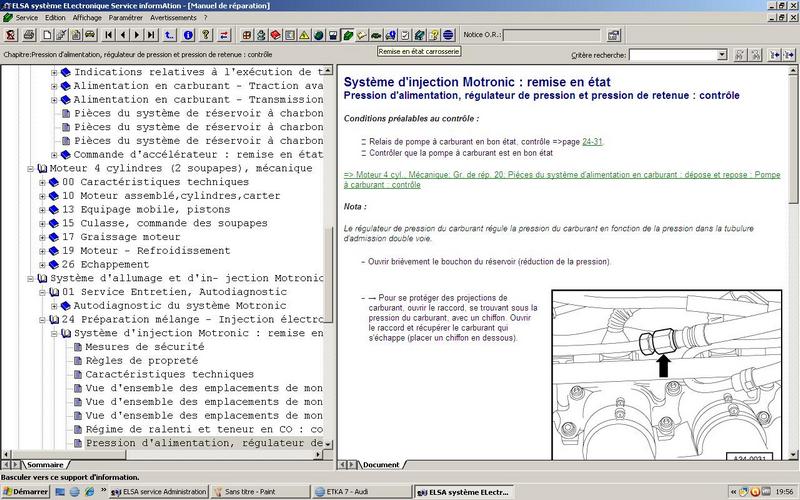This screenshot has width=800, height=500.
Task: Click the green body repair icon
Action: pyautogui.click(x=347, y=35)
